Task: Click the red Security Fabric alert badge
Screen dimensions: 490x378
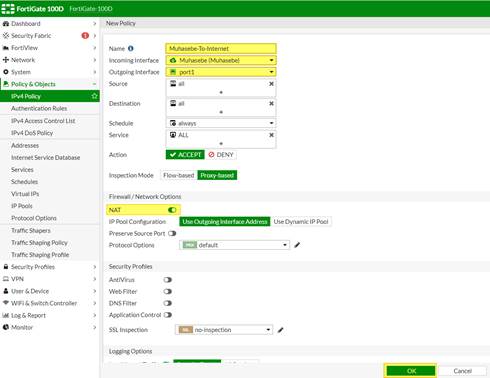Action: pos(85,35)
